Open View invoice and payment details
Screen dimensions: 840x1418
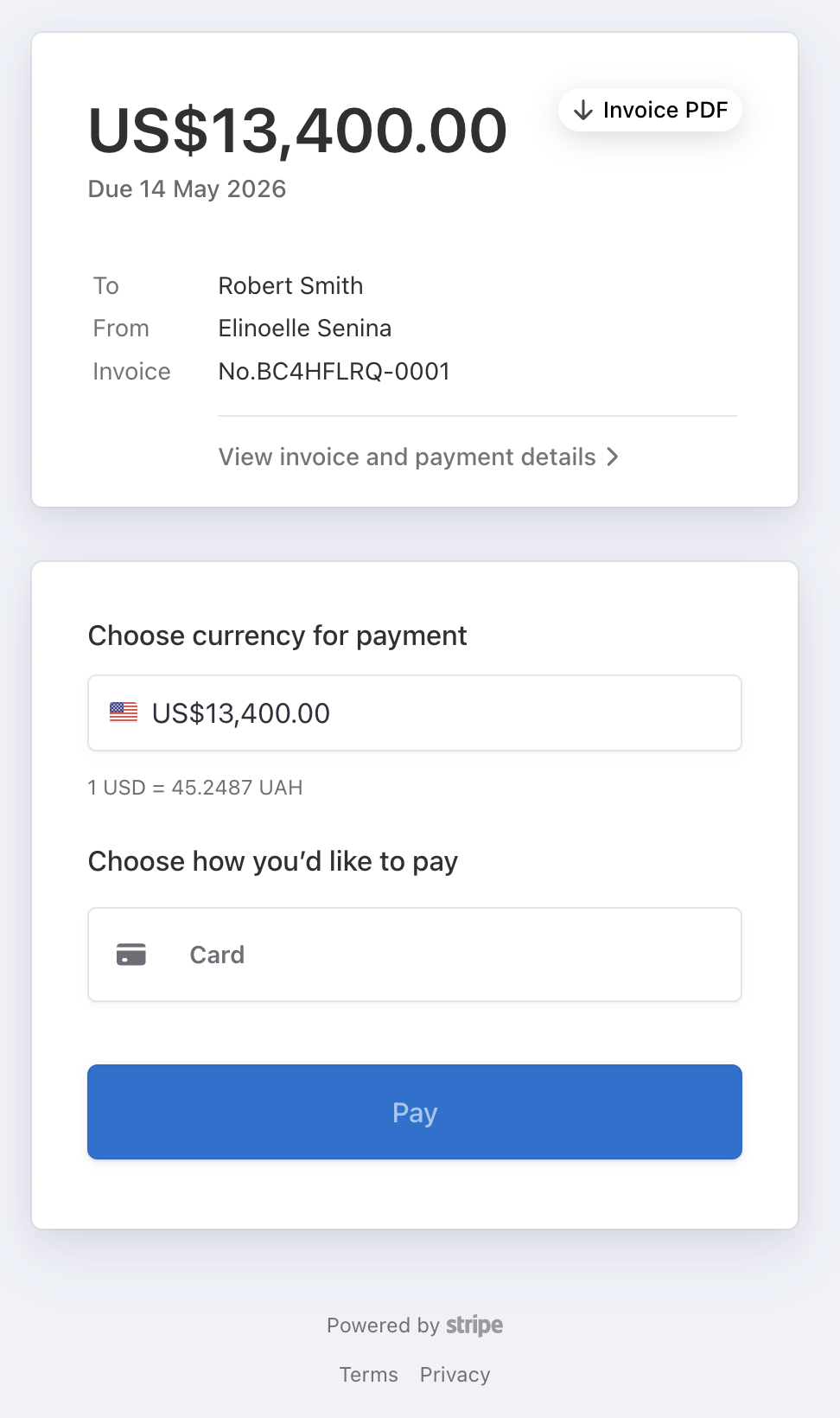[407, 457]
